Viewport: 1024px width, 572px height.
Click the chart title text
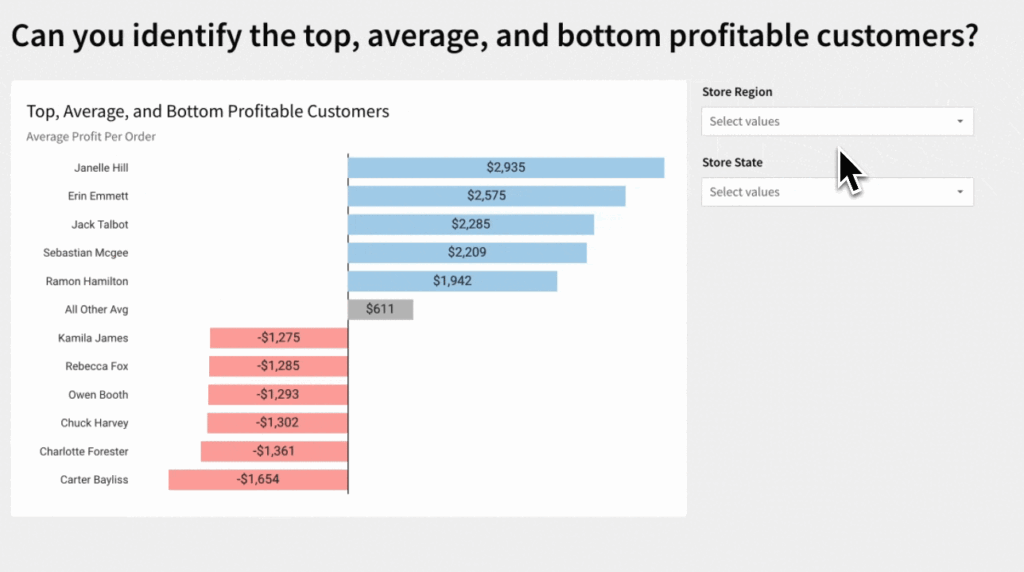(x=208, y=111)
